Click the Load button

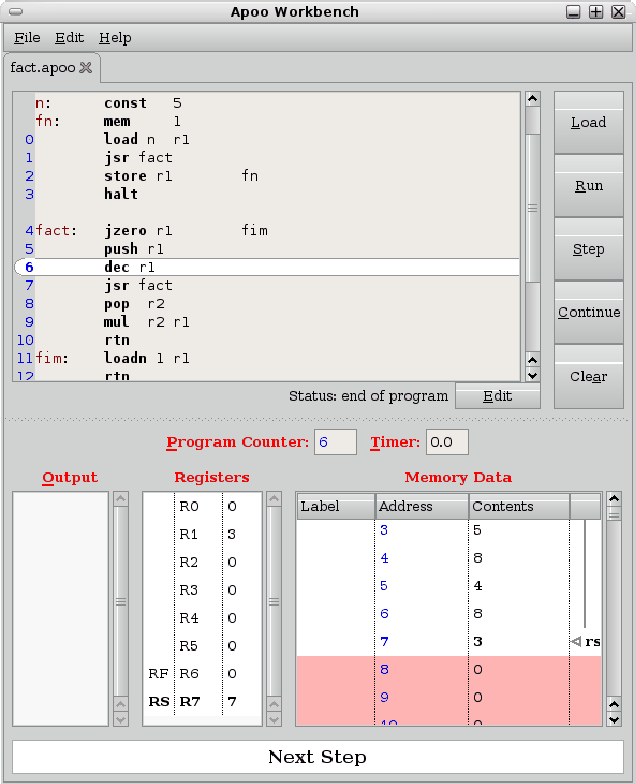click(x=588, y=122)
